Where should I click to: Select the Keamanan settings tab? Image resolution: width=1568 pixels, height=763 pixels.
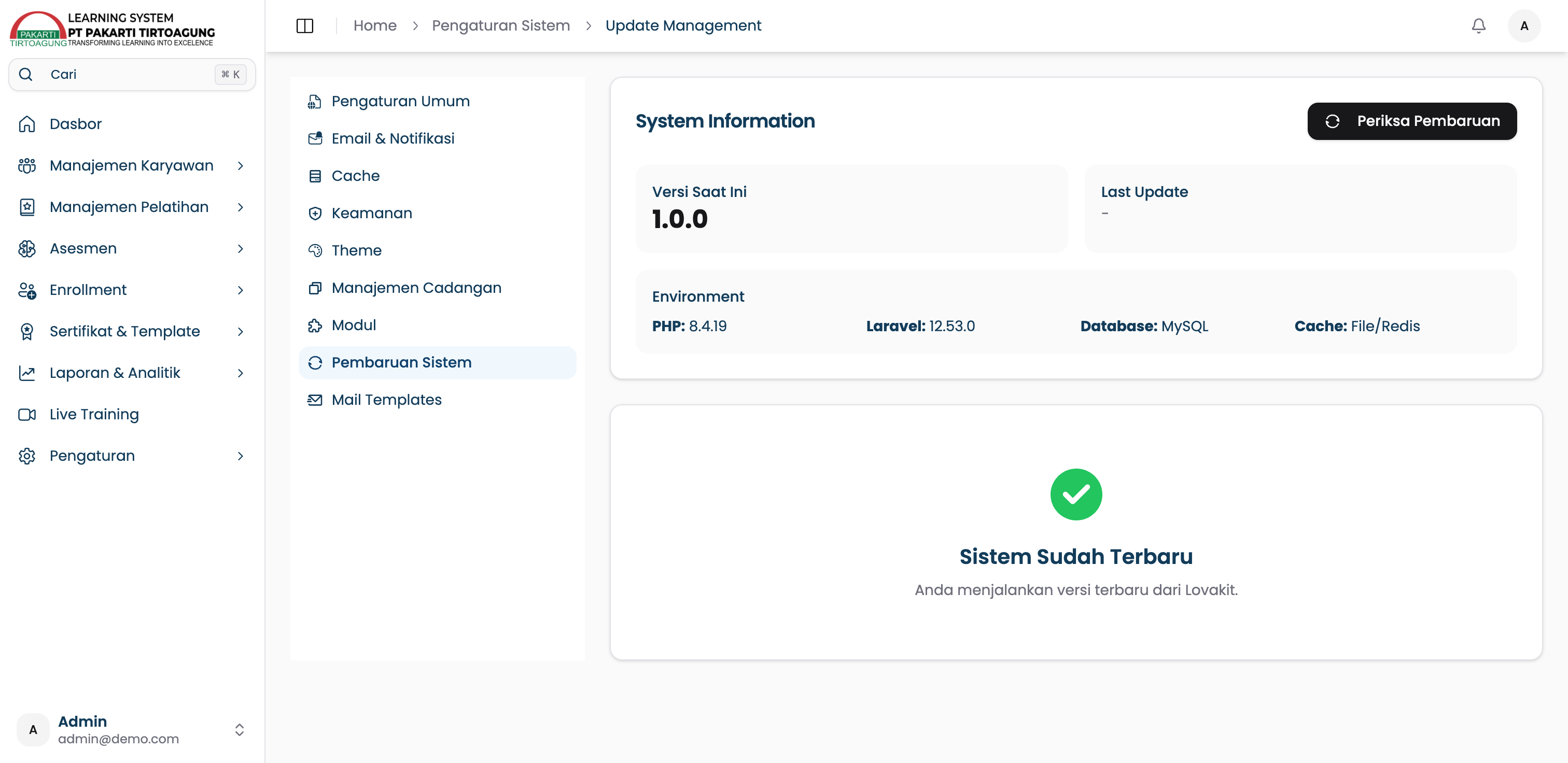[437, 214]
